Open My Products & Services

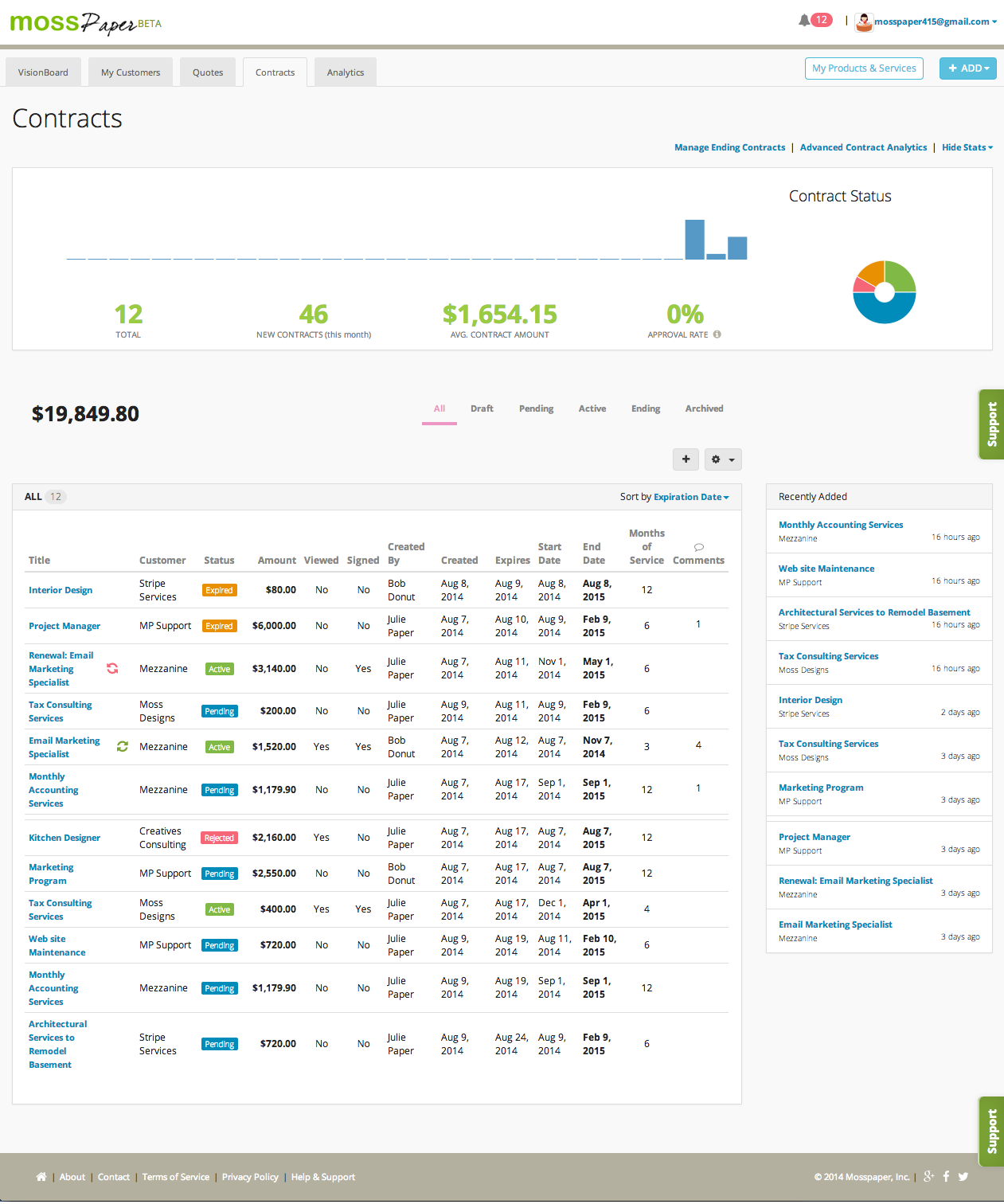(x=864, y=68)
